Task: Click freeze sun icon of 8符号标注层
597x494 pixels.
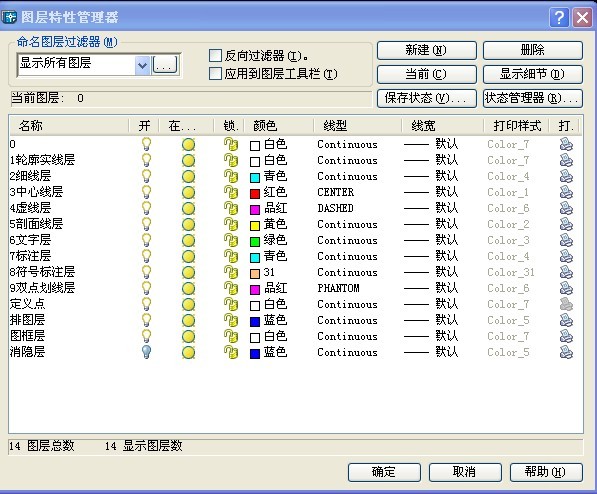Action: (x=188, y=272)
